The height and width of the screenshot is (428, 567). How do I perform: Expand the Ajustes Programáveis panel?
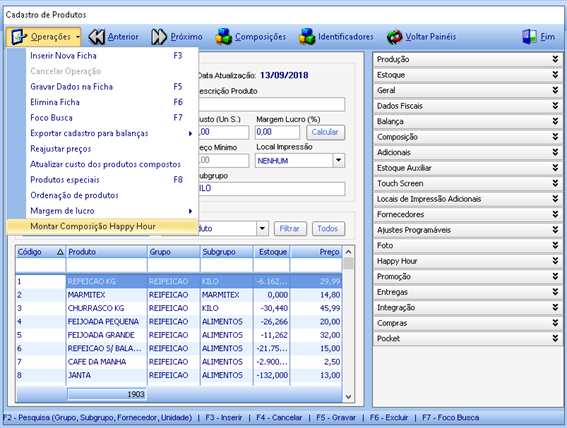pyautogui.click(x=467, y=231)
